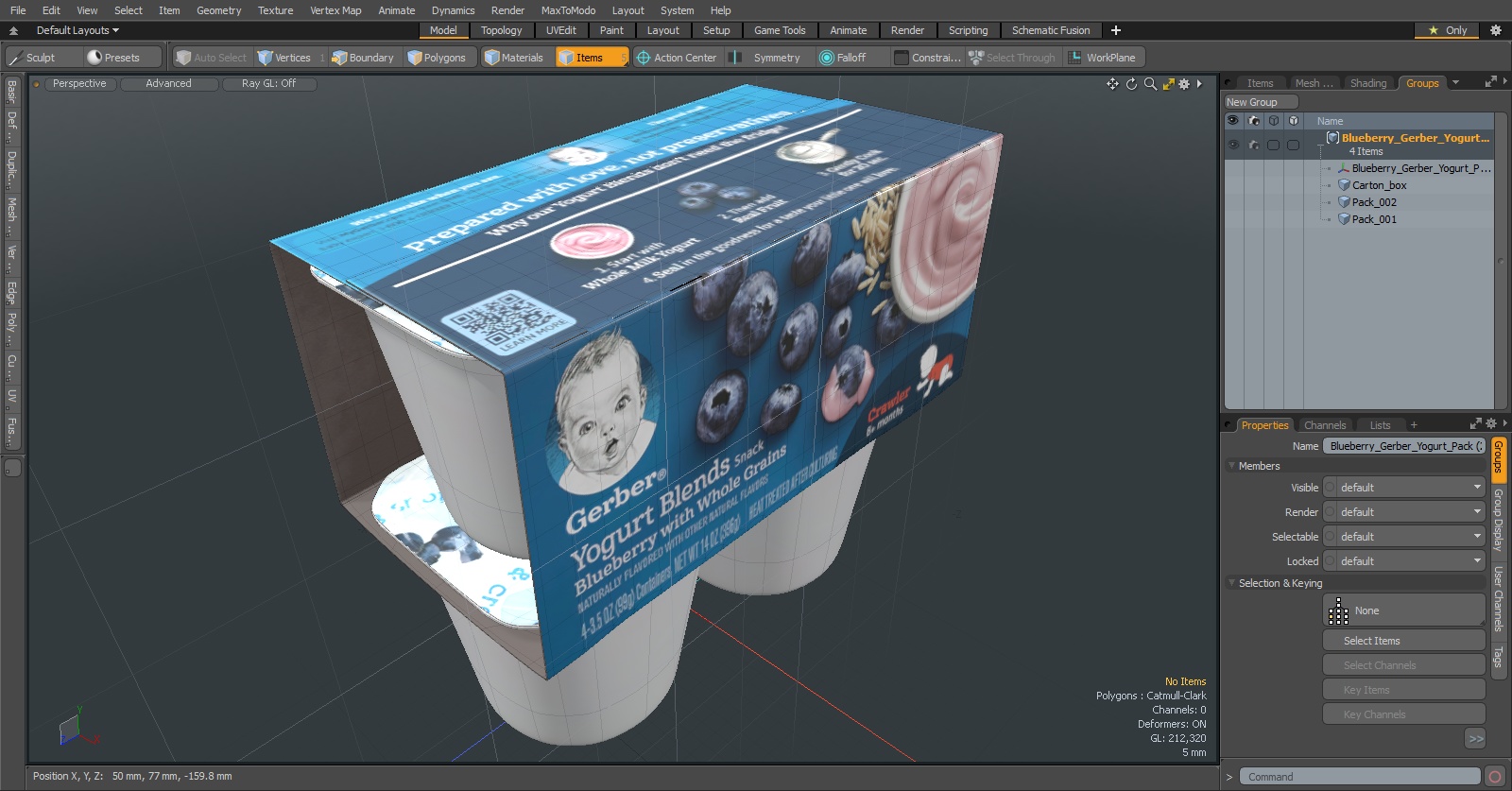Image resolution: width=1512 pixels, height=791 pixels.
Task: Open Default Layouts dropdown
Action: point(77,30)
